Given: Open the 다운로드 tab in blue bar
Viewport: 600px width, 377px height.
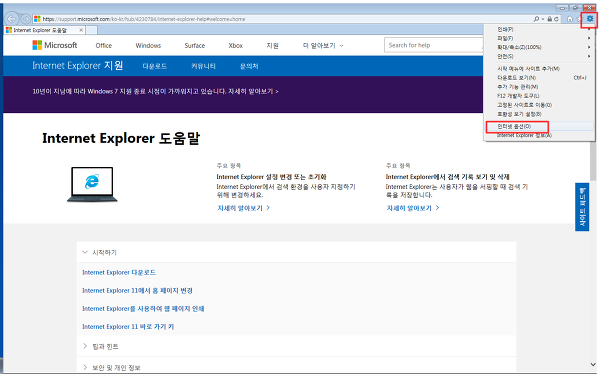Looking at the screenshot, I should (155, 66).
